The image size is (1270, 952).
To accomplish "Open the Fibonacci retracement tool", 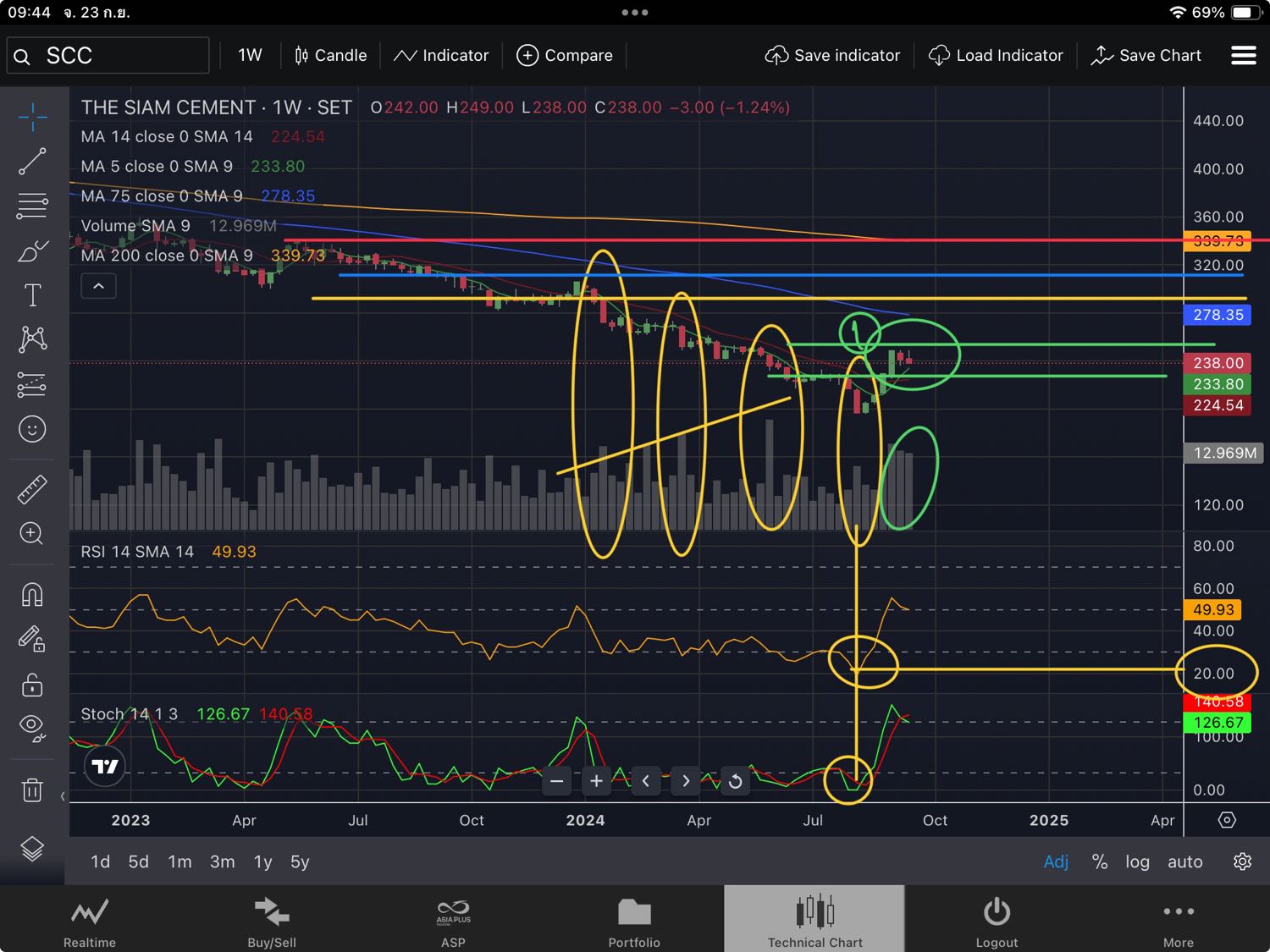I will coord(32,206).
